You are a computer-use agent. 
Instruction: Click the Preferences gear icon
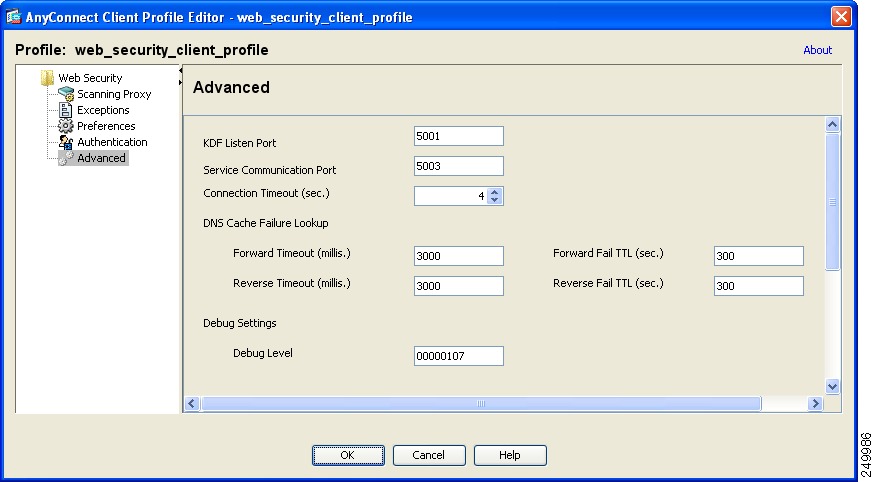point(65,126)
